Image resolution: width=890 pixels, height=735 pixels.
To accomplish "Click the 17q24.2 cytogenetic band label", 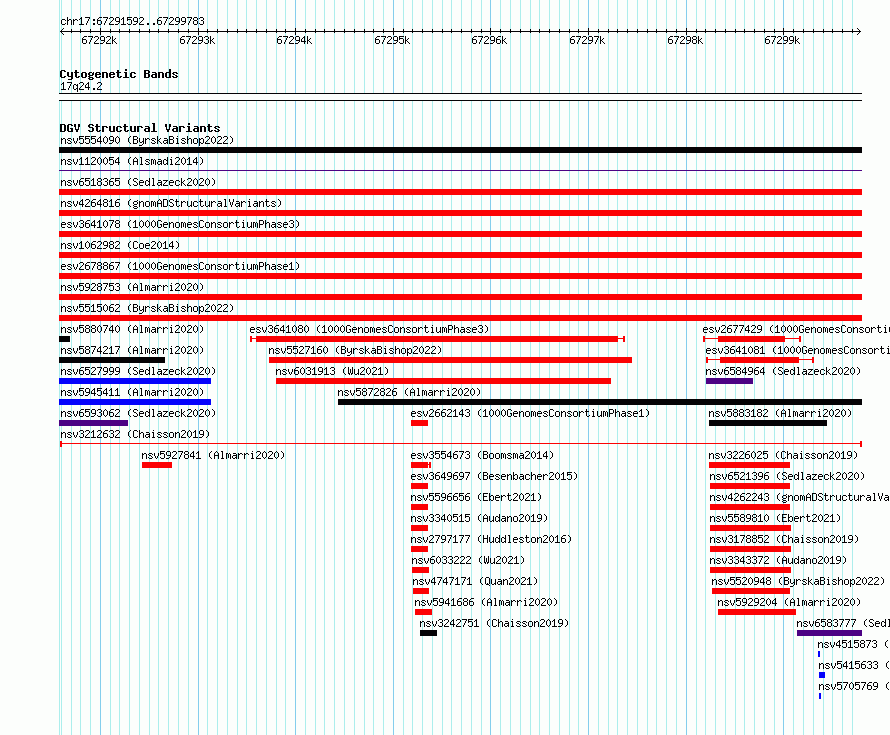I will pyautogui.click(x=81, y=86).
